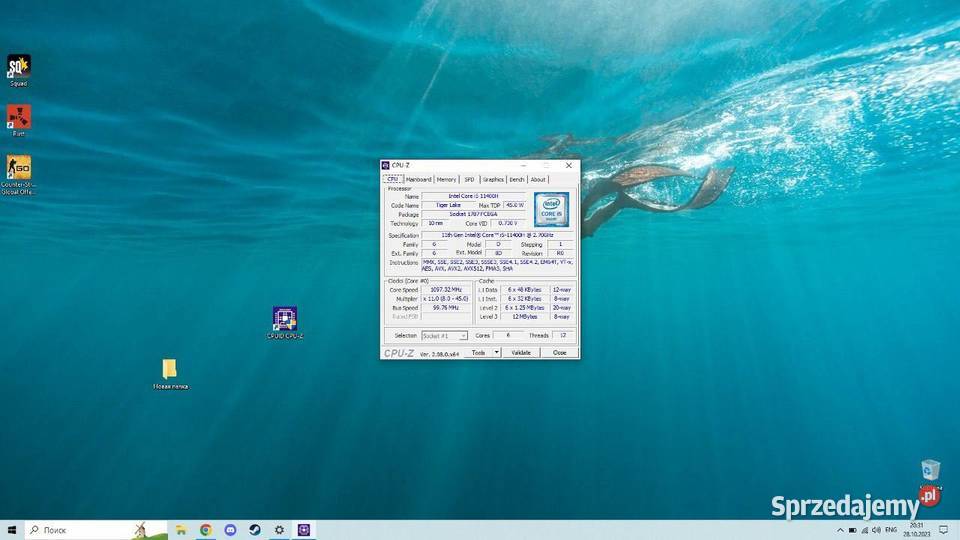This screenshot has height=540, width=960.
Task: Click the L1 Data 6 x 48 KBytes value
Action: pyautogui.click(x=525, y=290)
